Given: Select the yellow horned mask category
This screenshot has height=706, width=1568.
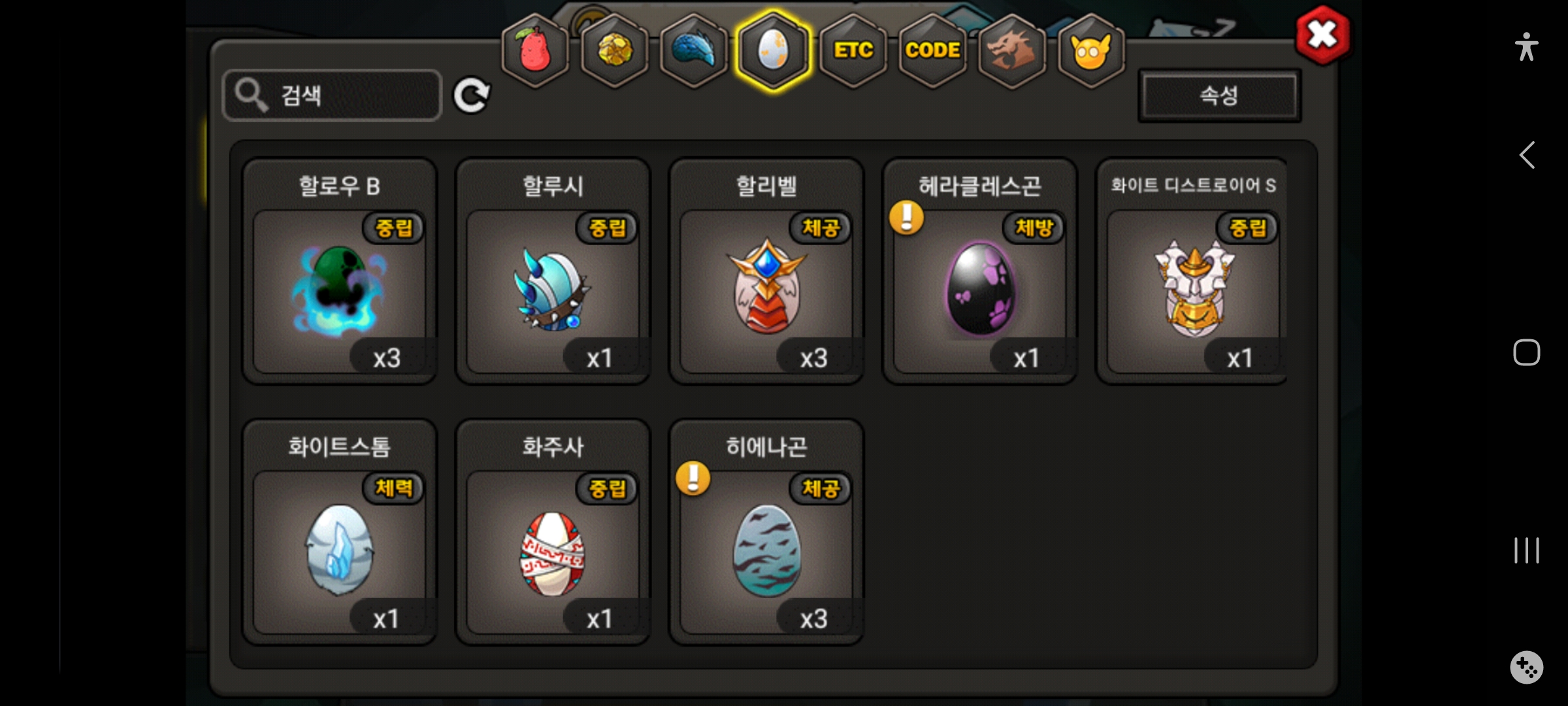Looking at the screenshot, I should coord(1091,51).
